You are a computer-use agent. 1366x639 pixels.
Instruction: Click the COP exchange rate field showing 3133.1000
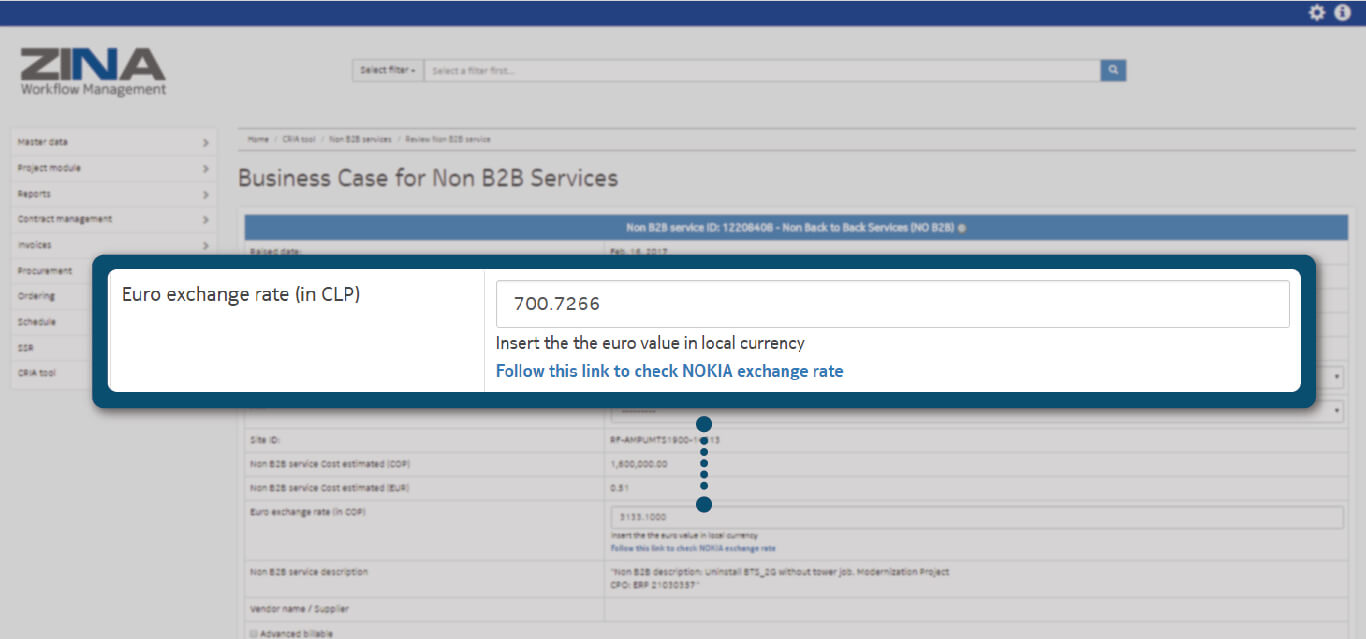975,517
